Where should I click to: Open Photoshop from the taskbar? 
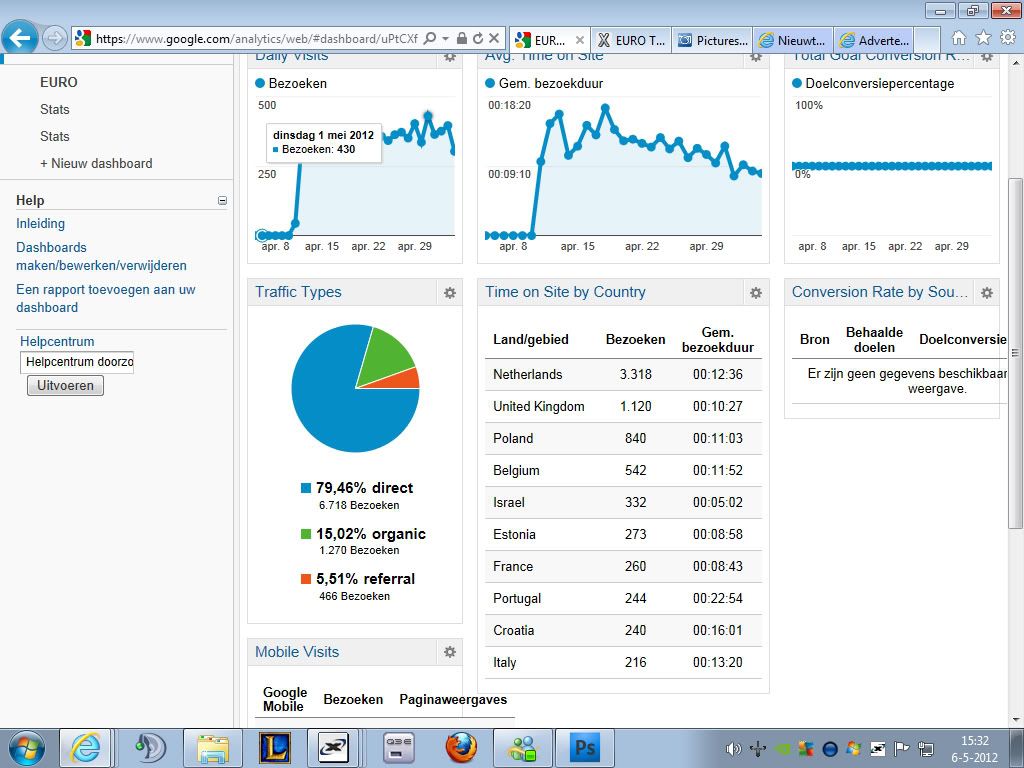click(x=584, y=748)
